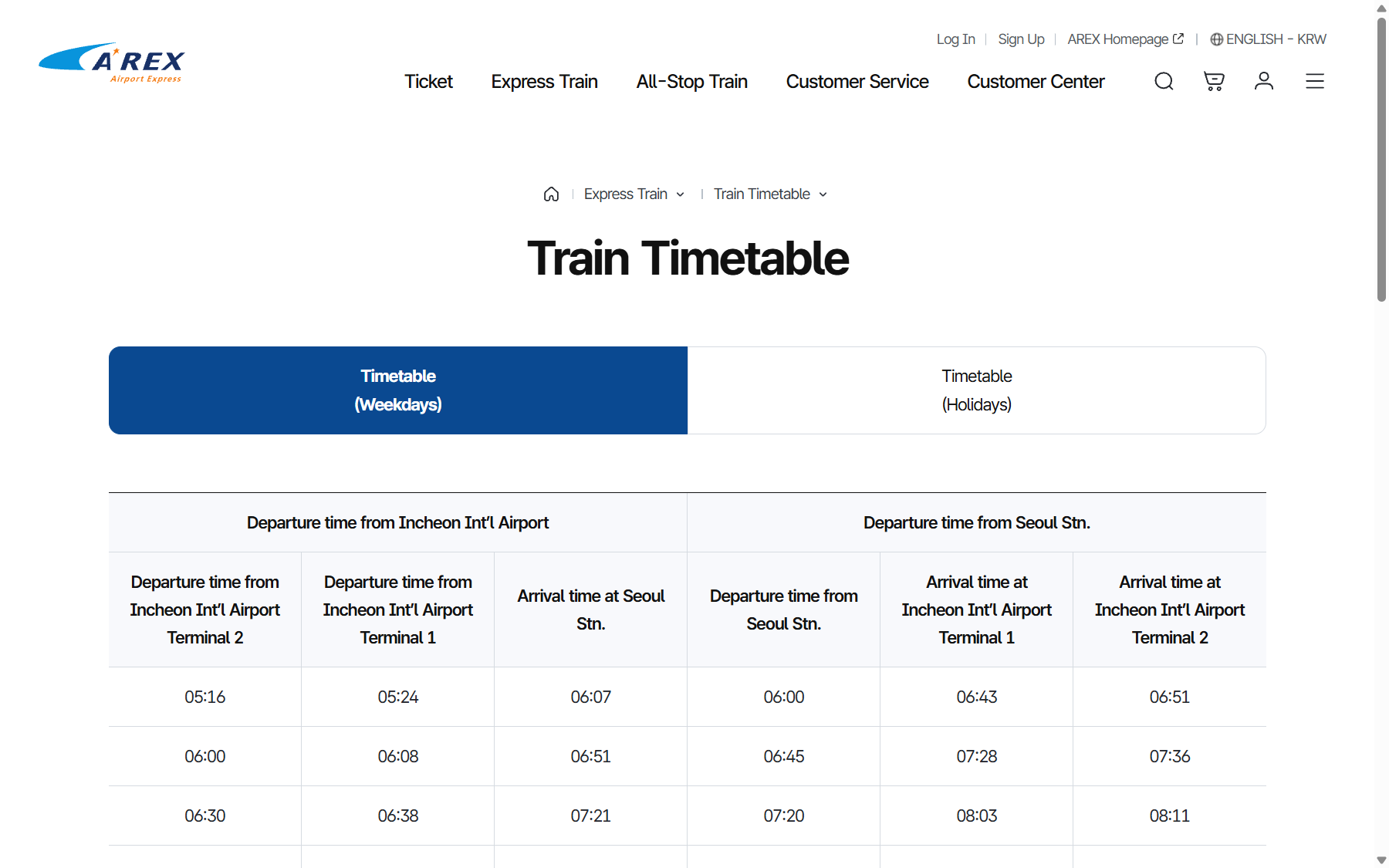Open the shopping cart icon
The image size is (1389, 868).
1214,81
